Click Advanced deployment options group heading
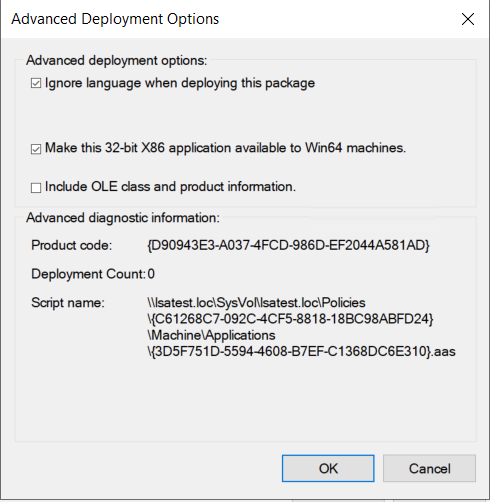This screenshot has width=490, height=502. tap(117, 60)
